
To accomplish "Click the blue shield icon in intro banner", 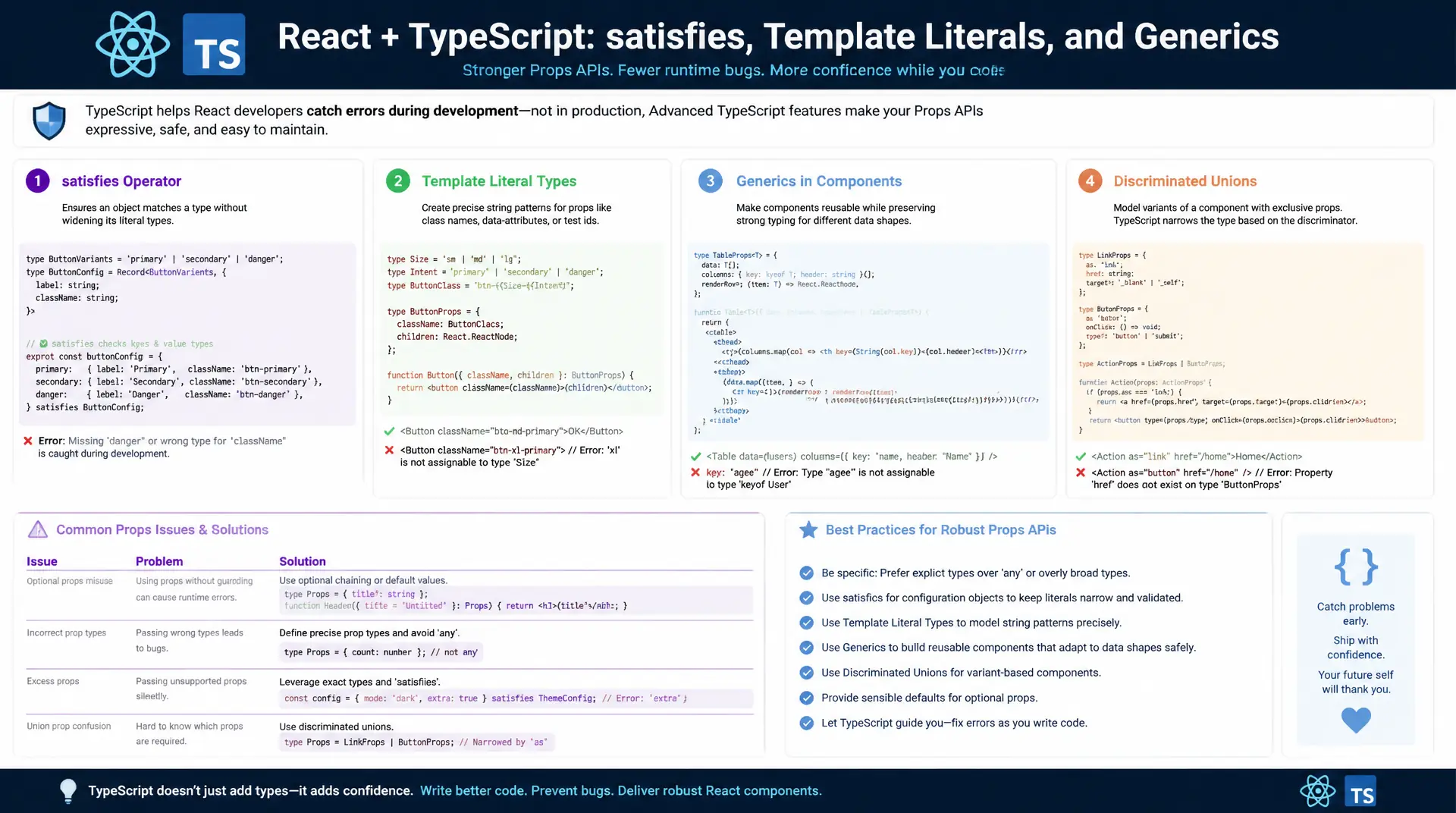I will click(49, 121).
